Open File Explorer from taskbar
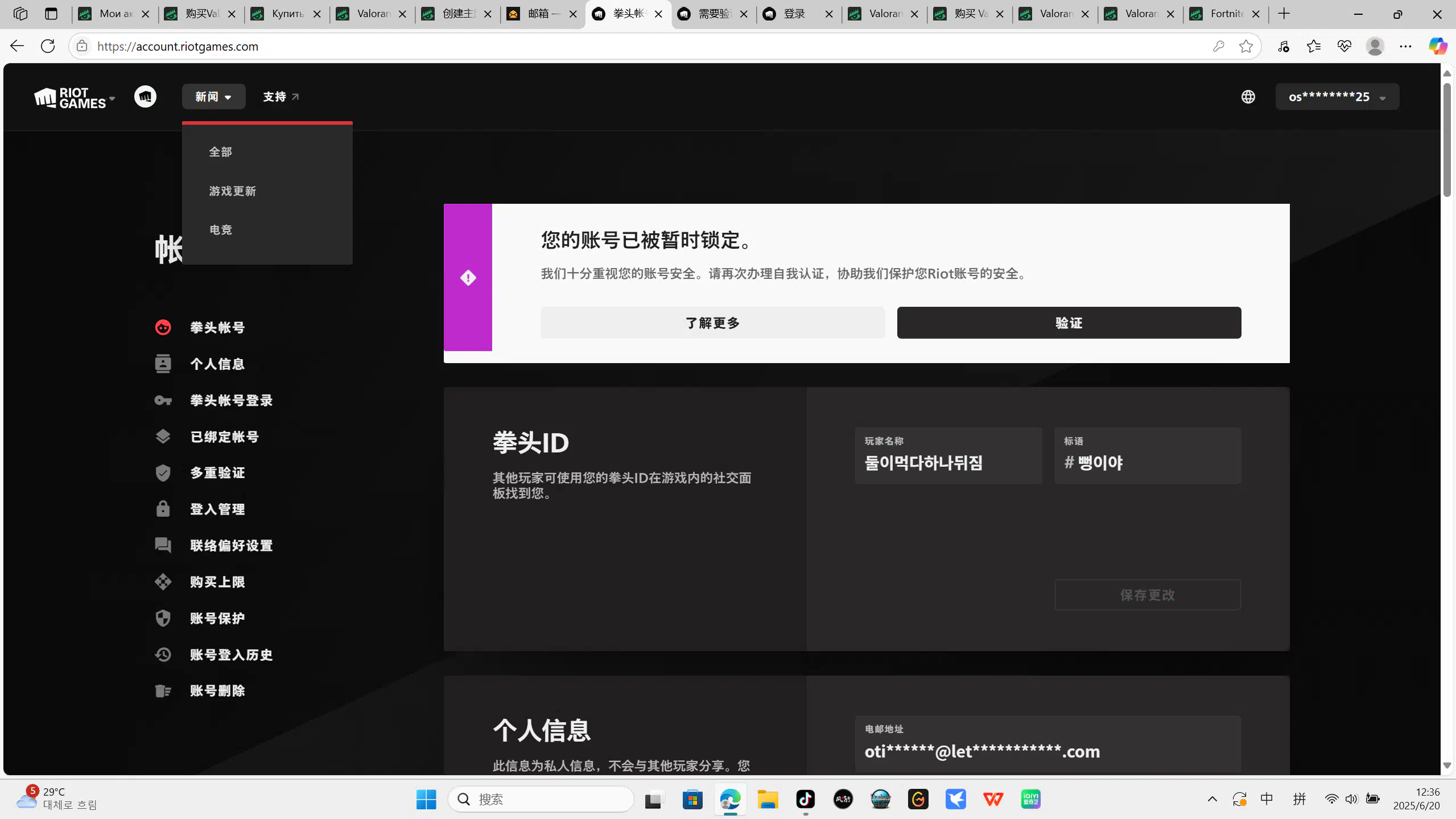 (768, 799)
